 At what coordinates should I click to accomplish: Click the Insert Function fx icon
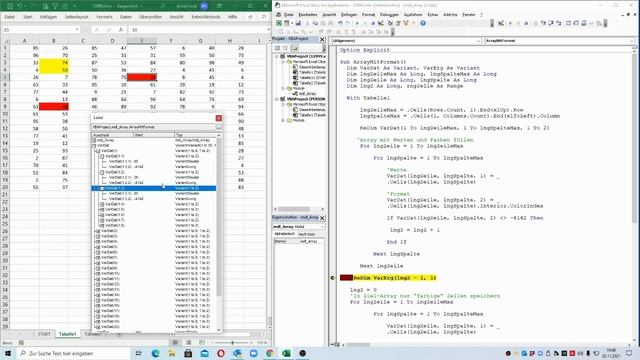pyautogui.click(x=121, y=30)
